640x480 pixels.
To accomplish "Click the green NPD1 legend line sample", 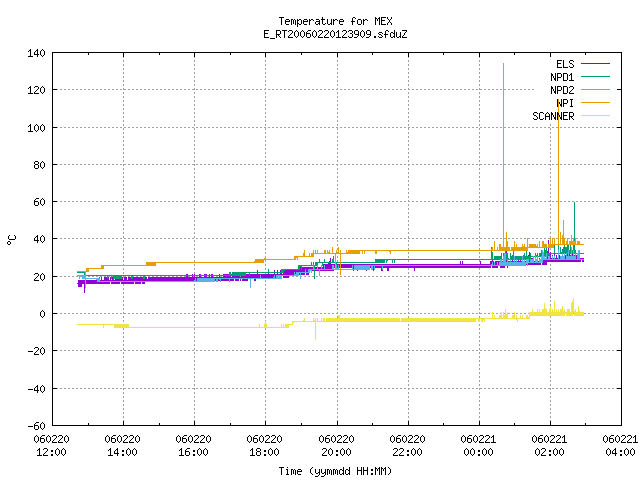I will 595,76.
